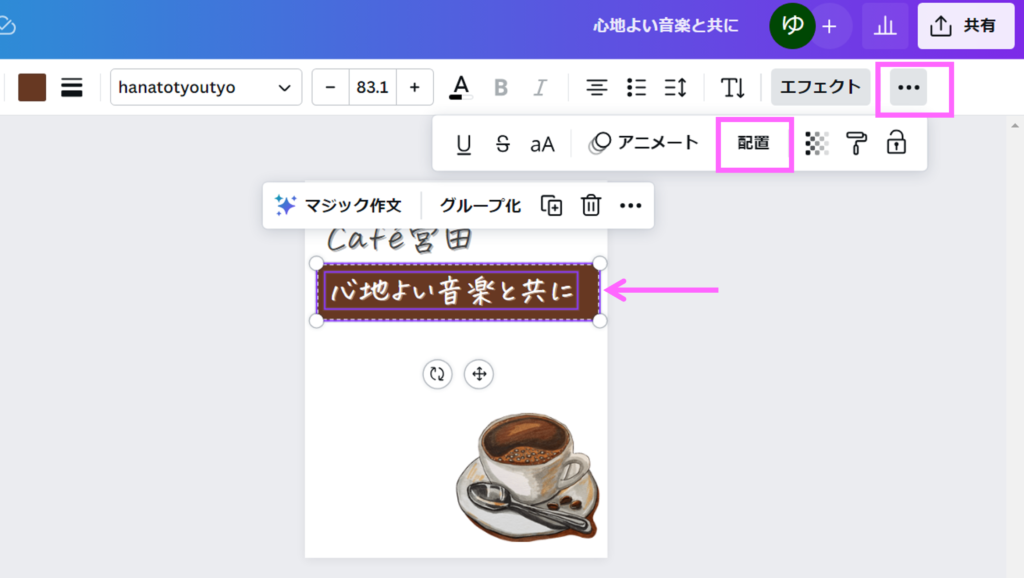Click the エフェクト button
The width and height of the screenshot is (1024, 578).
coord(820,87)
